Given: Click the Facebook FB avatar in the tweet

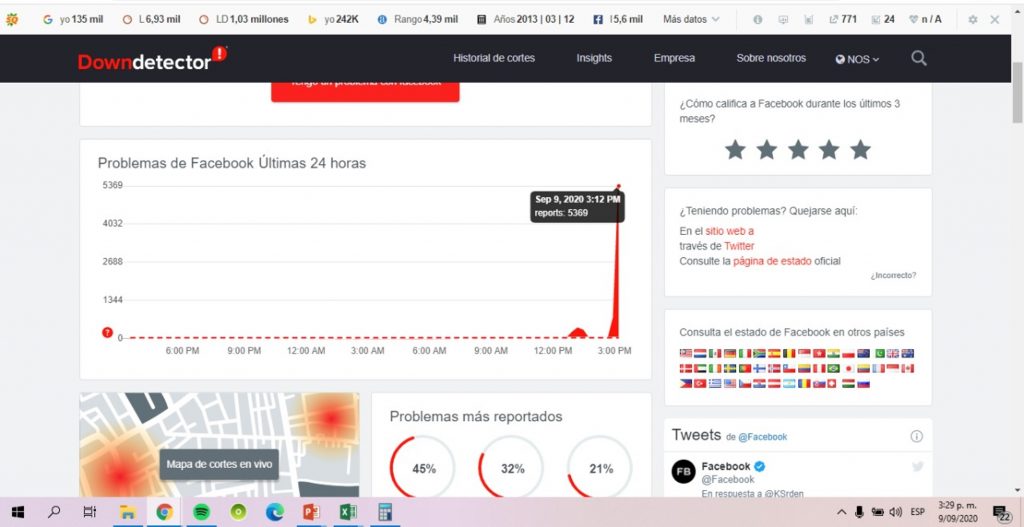Looking at the screenshot, I should [683, 471].
